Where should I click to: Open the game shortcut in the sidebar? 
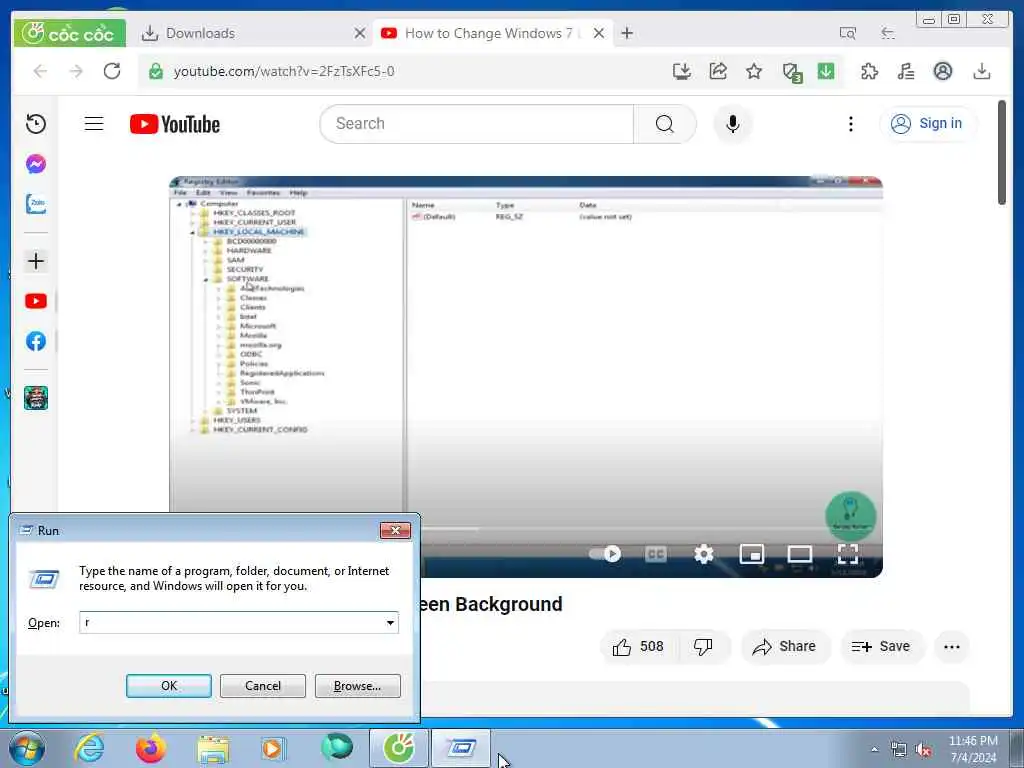pyautogui.click(x=36, y=397)
